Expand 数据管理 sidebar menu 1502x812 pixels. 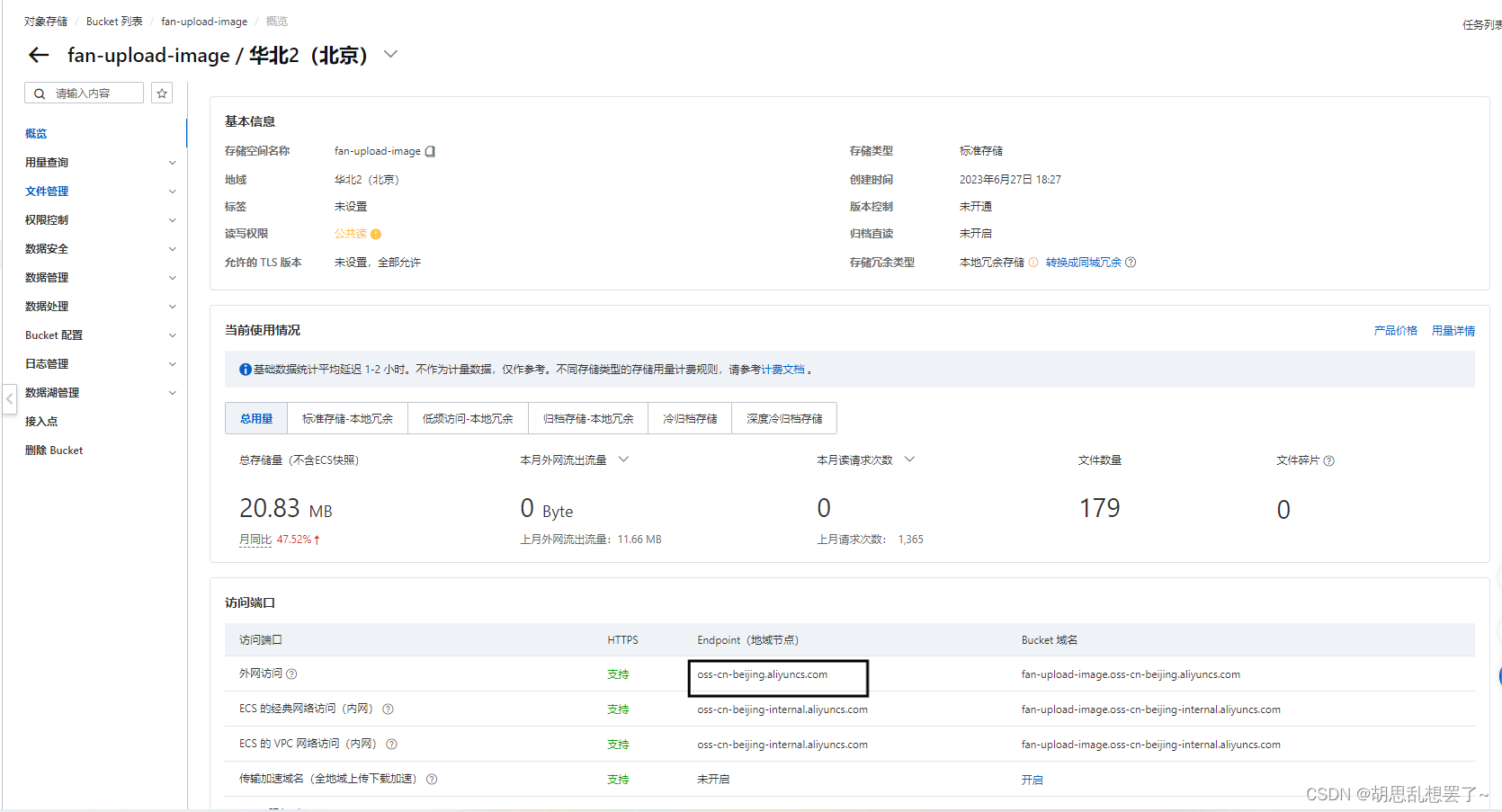coord(101,277)
